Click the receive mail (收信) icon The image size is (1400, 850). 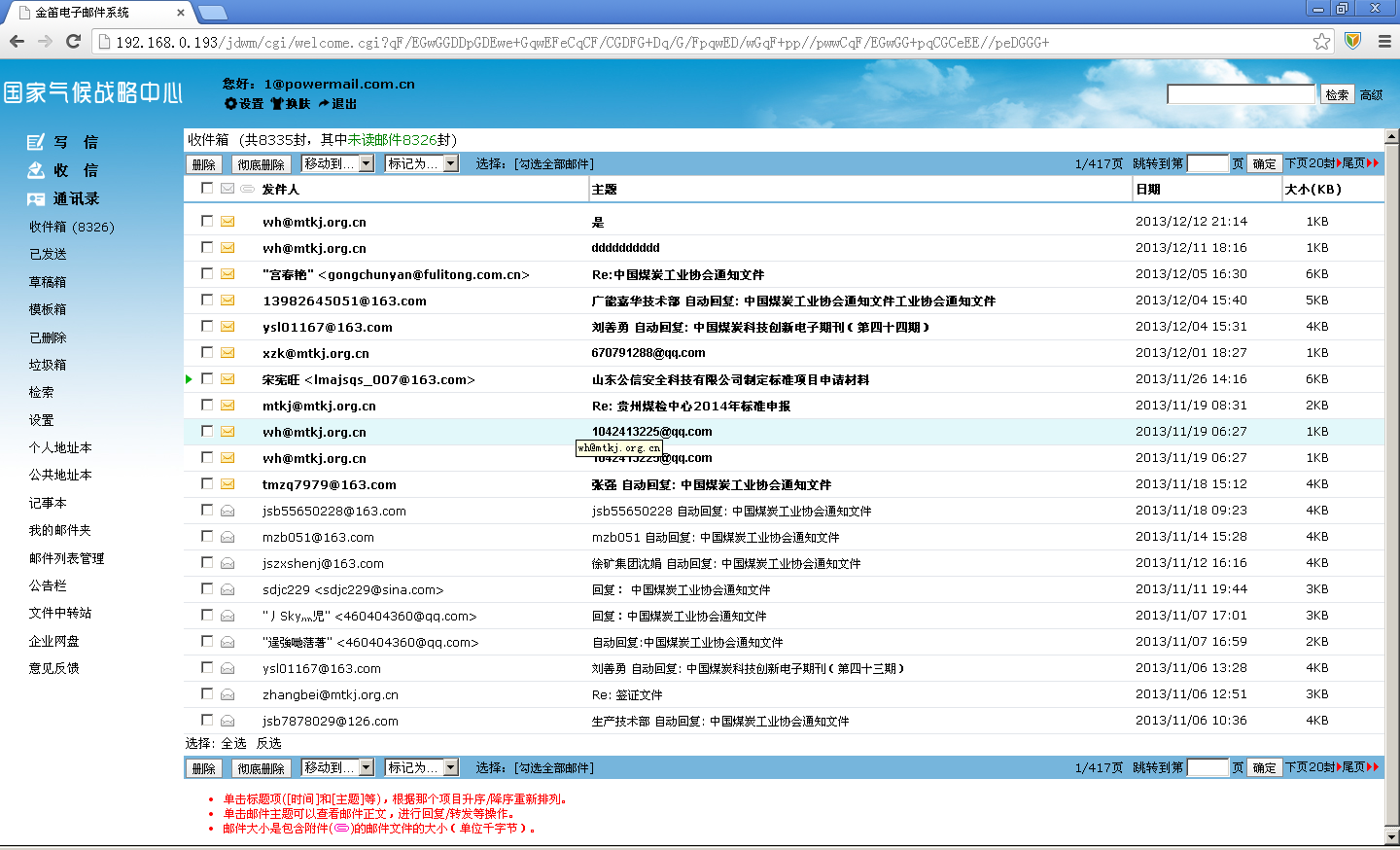[36, 170]
